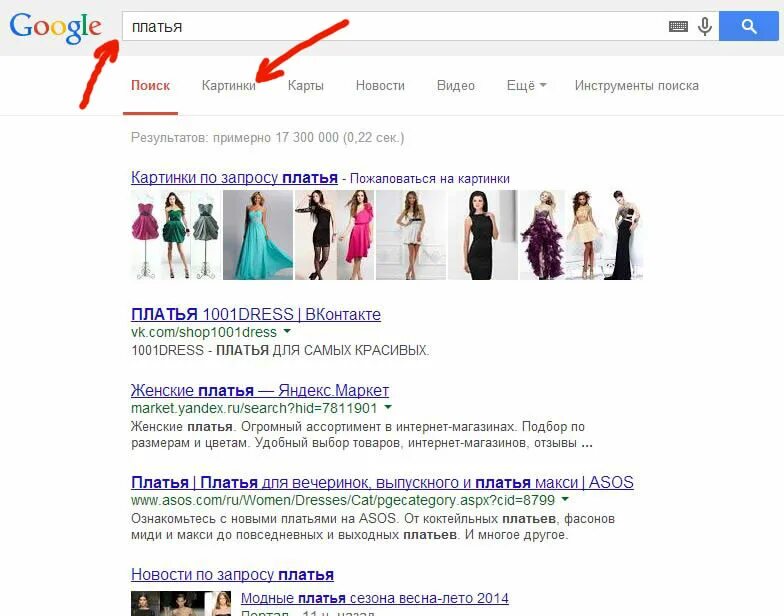The width and height of the screenshot is (784, 616).
Task: Expand the Ещё dropdown menu
Action: click(x=526, y=86)
